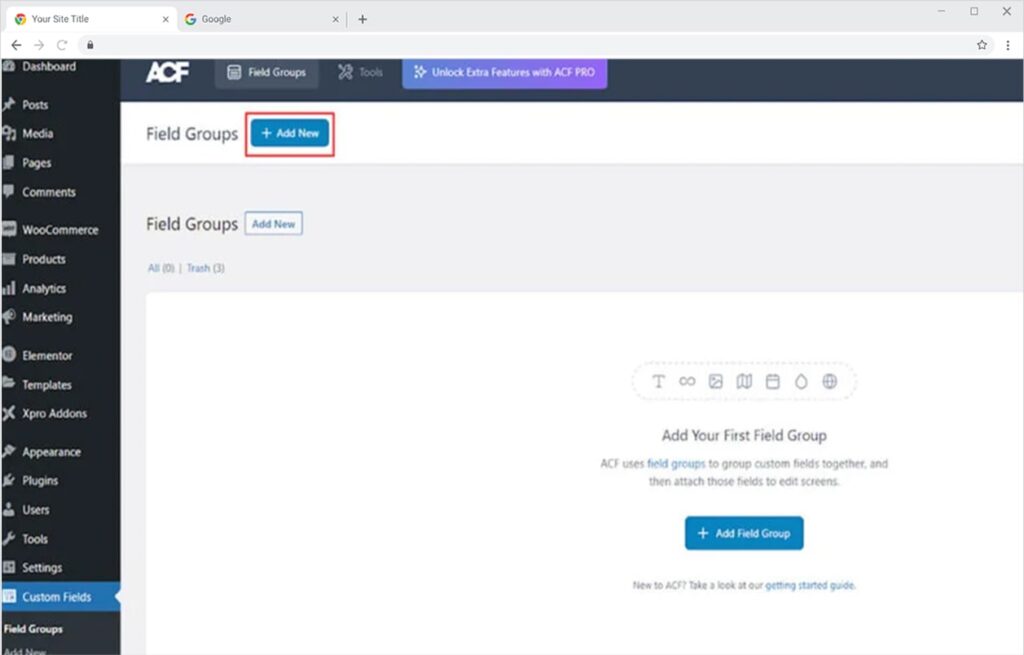Open the Dashboard sidebar icon
Screen dimensions: 1024x655
pos(8,66)
